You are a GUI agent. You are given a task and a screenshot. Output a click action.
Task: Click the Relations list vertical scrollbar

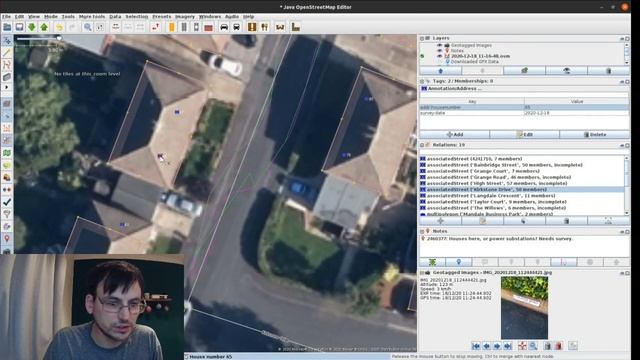pos(627,185)
